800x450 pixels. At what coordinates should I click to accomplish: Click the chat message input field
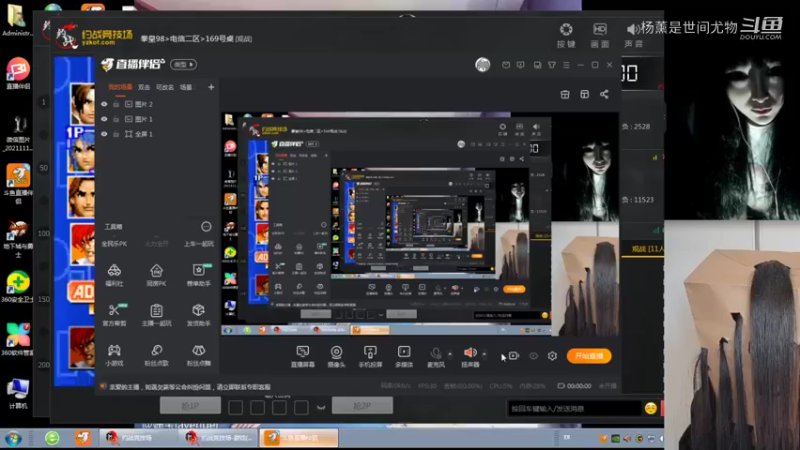point(574,408)
